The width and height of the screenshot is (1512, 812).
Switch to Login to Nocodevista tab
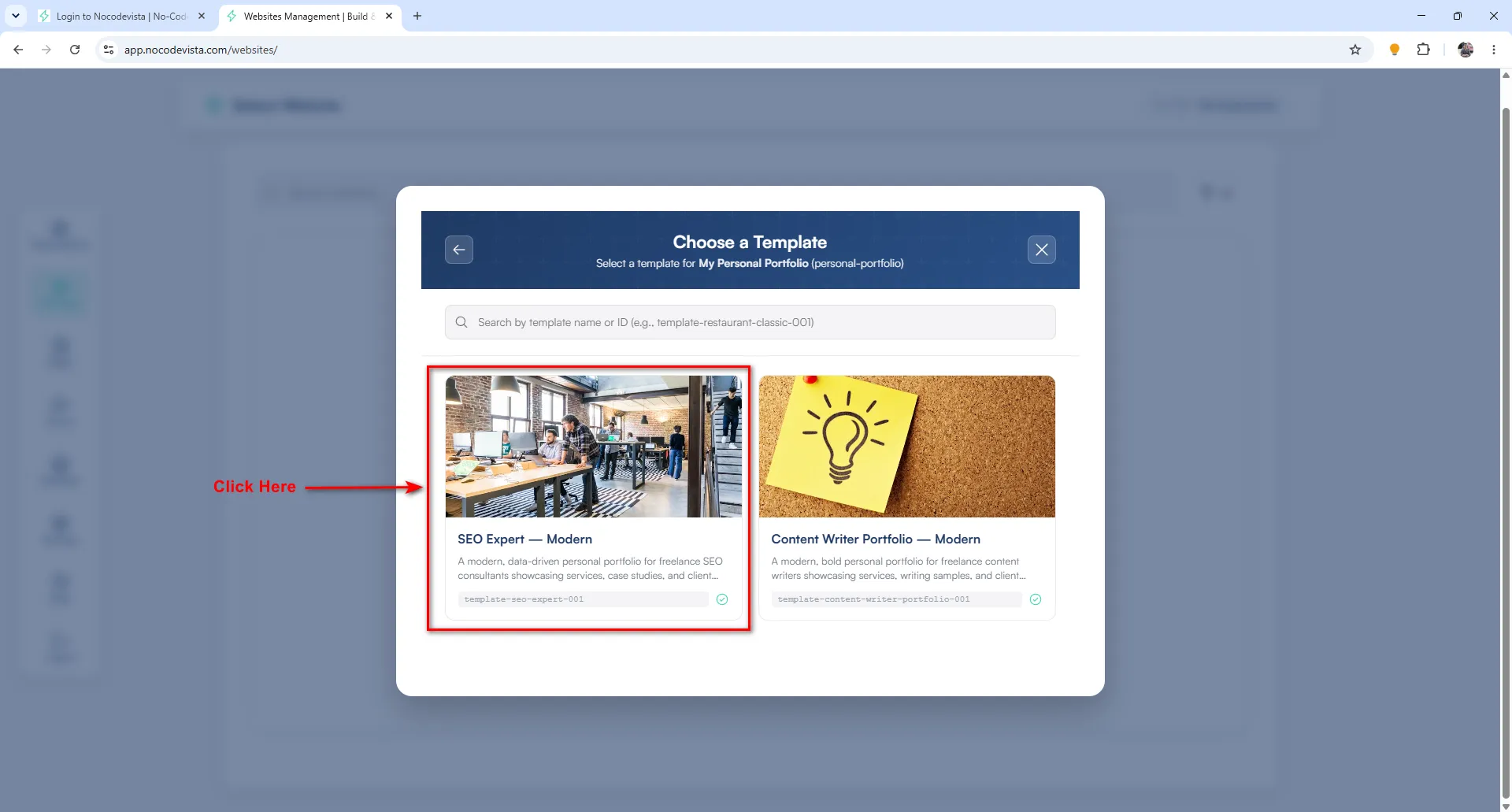tap(122, 16)
